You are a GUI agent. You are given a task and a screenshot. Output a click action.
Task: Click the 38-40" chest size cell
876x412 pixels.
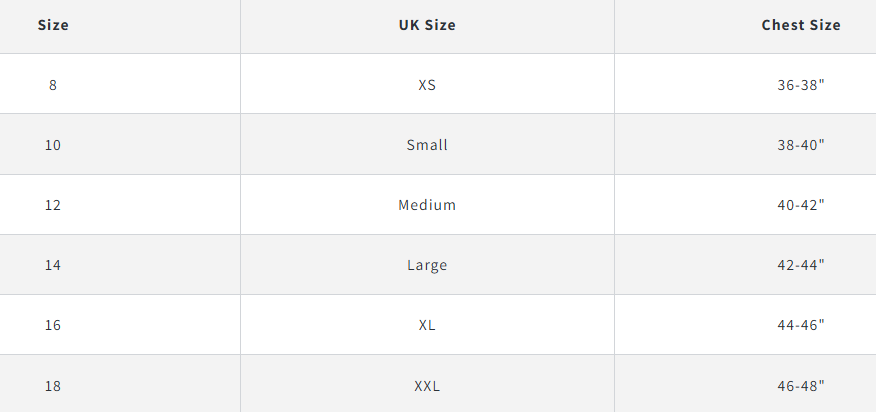coord(800,145)
